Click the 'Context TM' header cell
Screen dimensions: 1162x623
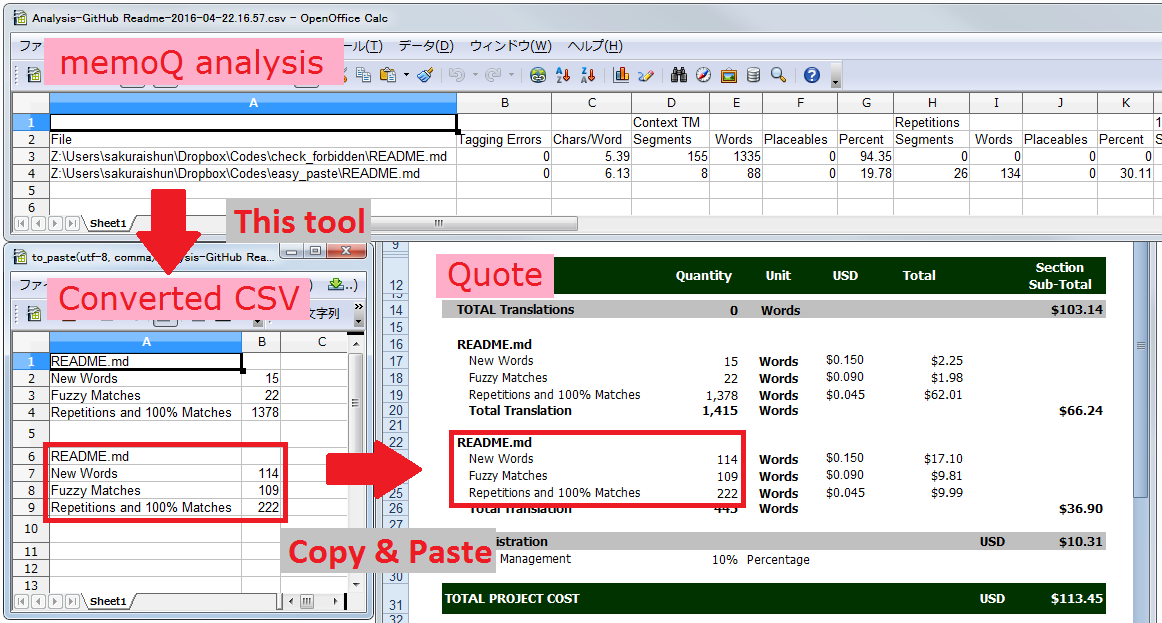[x=671, y=122]
